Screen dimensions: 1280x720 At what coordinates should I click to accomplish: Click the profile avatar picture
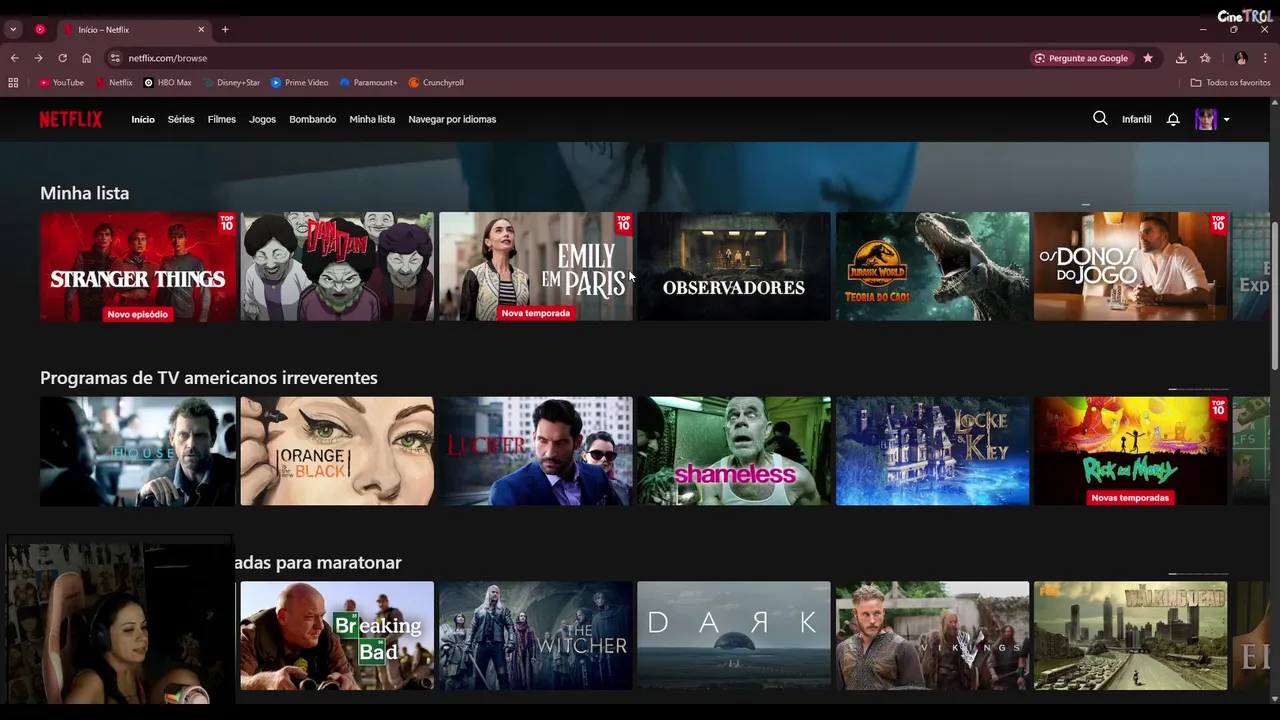point(1206,119)
